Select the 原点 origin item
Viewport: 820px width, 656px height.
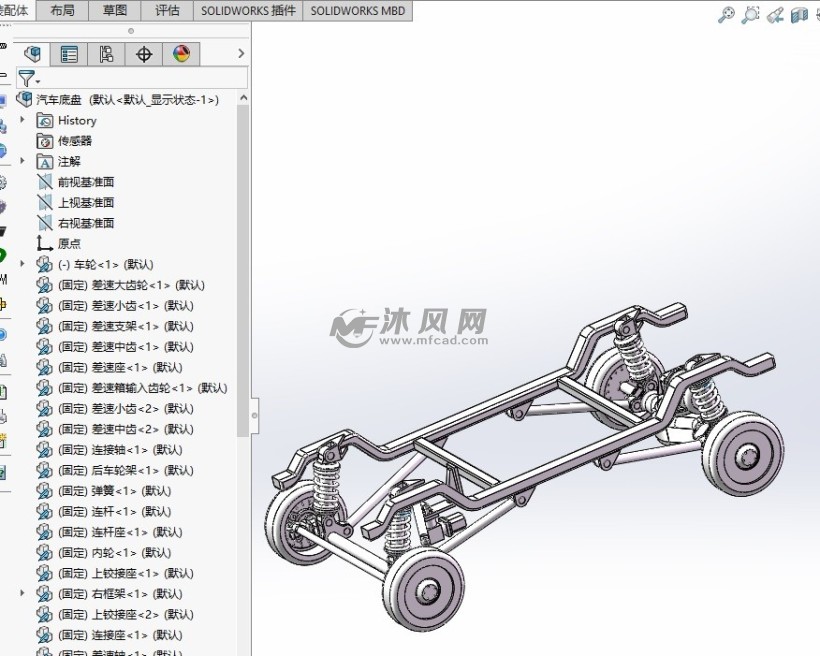69,243
